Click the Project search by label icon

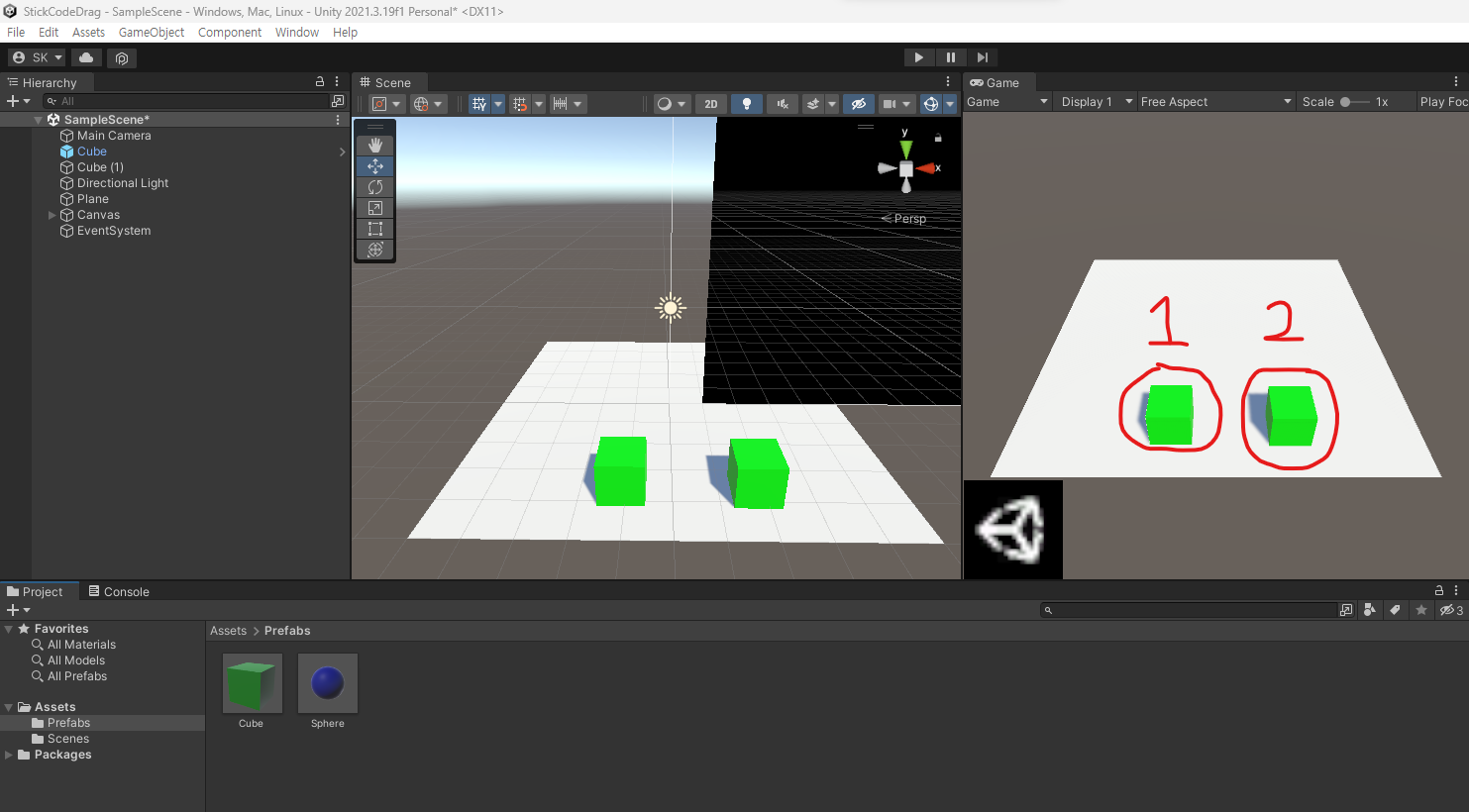pyautogui.click(x=1395, y=610)
